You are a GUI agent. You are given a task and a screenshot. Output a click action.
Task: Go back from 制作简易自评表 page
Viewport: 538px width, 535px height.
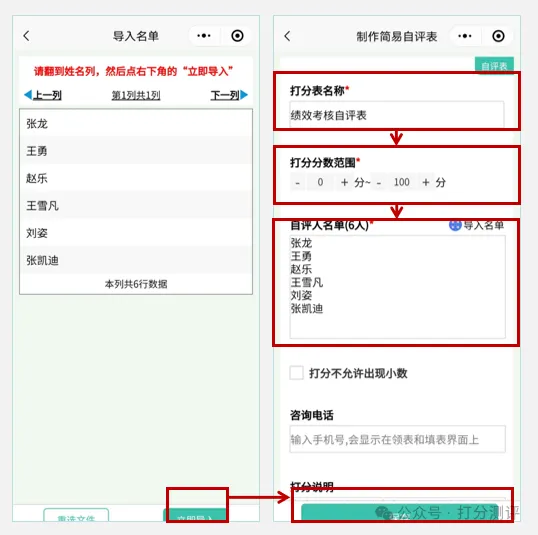point(288,36)
